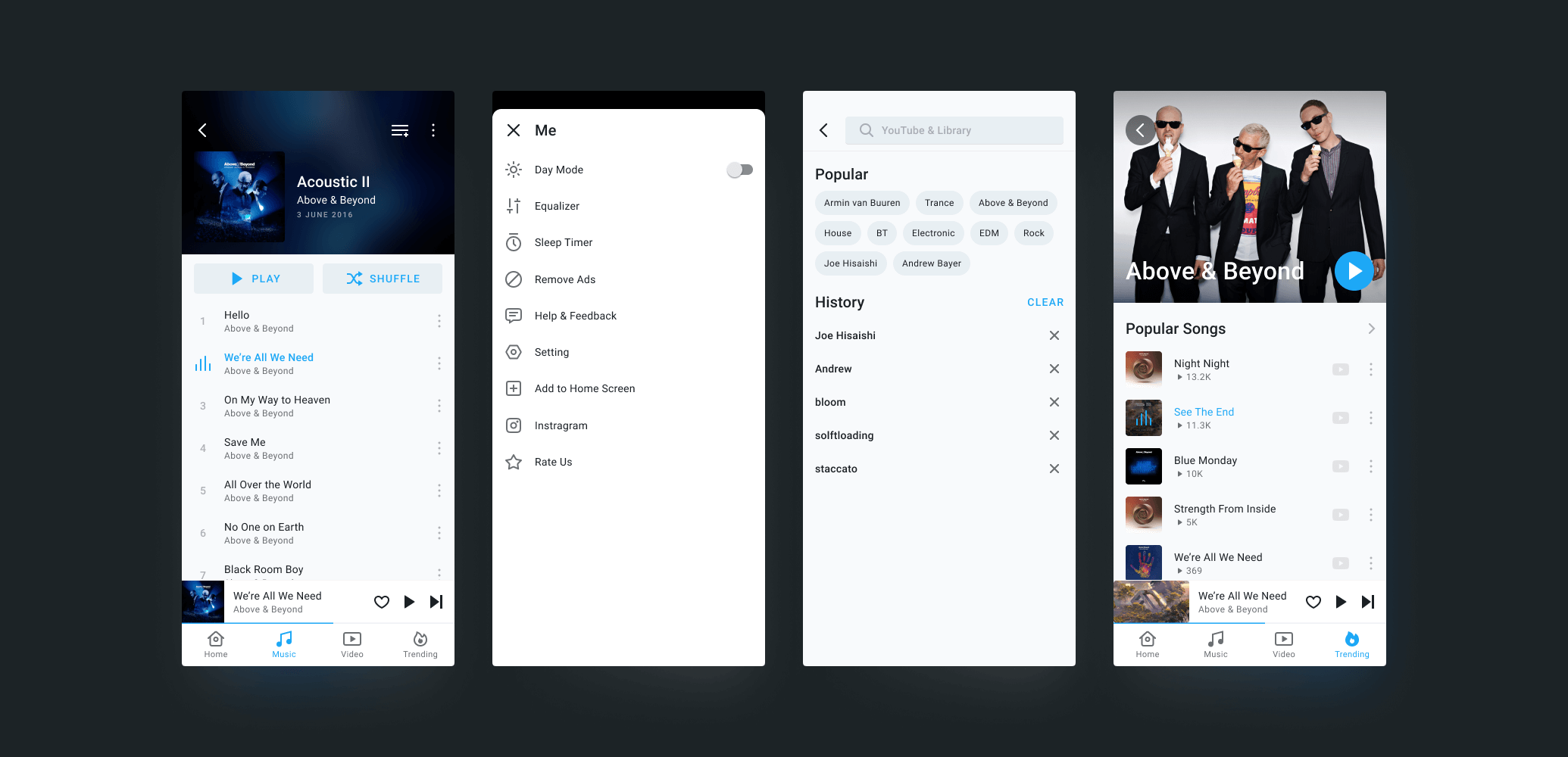Viewport: 1568px width, 757px height.
Task: Toggle the Day Mode switch
Action: 739,170
